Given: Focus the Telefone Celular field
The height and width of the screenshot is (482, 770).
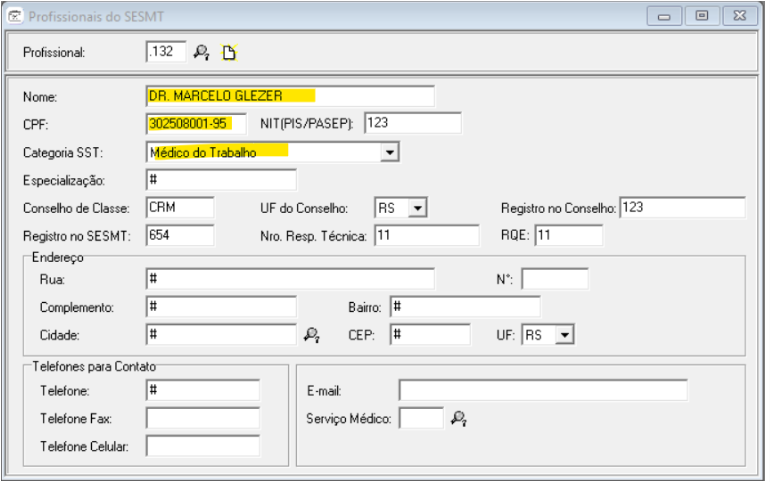Looking at the screenshot, I should (202, 446).
